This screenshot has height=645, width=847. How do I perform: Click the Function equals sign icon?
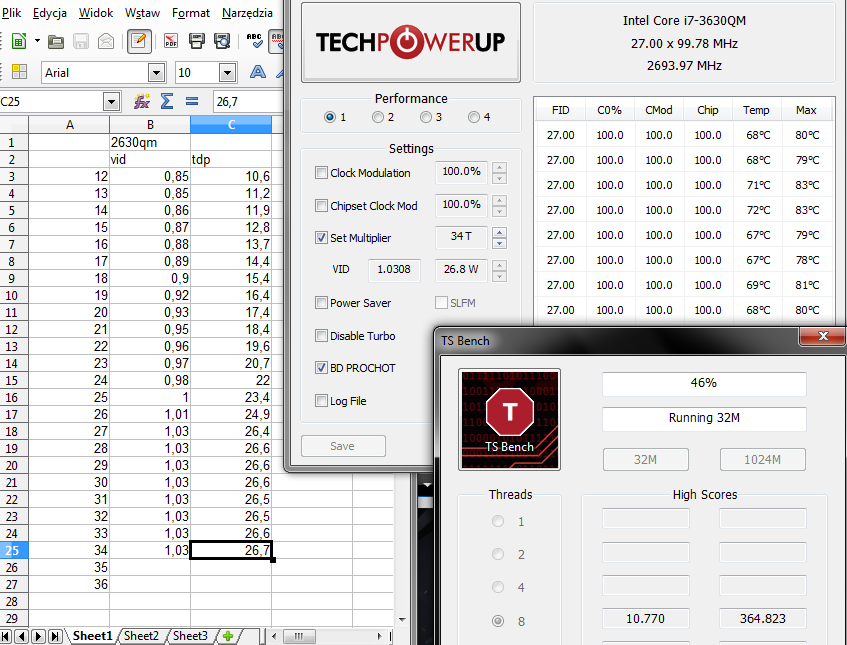tap(192, 101)
